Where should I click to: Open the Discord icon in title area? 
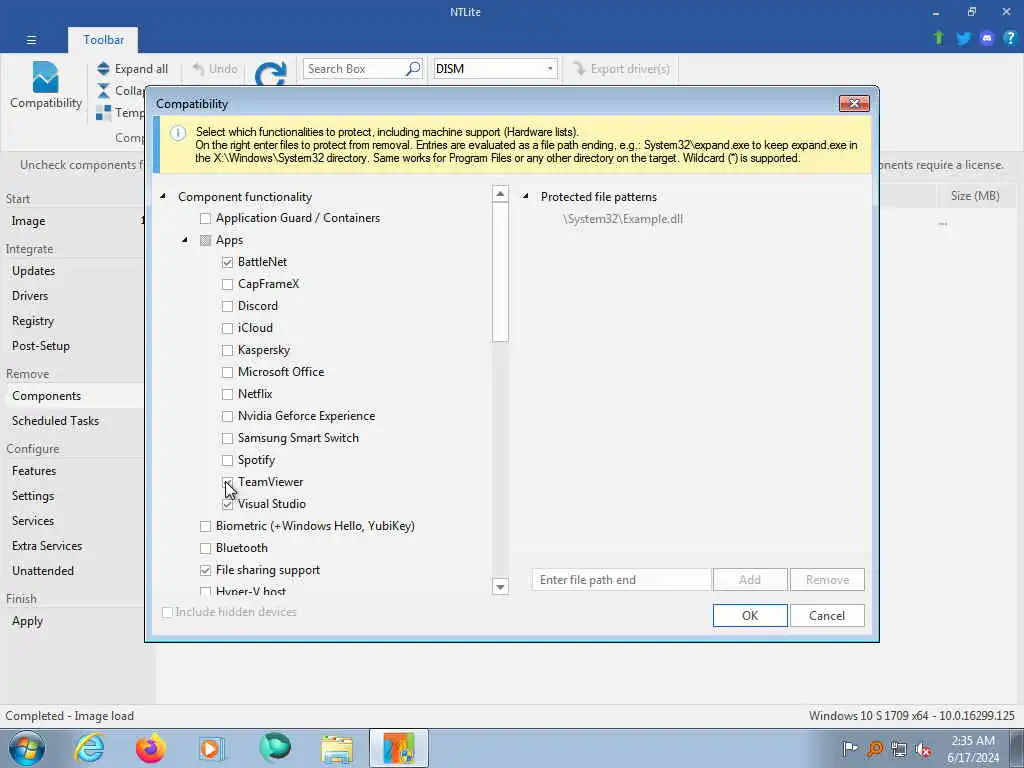tap(987, 39)
